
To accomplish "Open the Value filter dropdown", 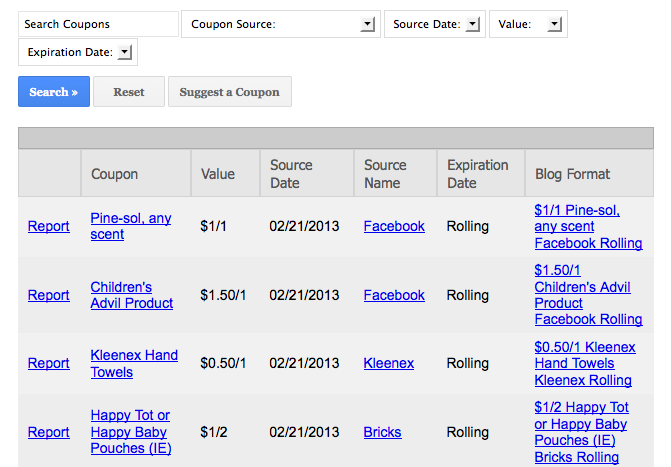I will coord(527,24).
